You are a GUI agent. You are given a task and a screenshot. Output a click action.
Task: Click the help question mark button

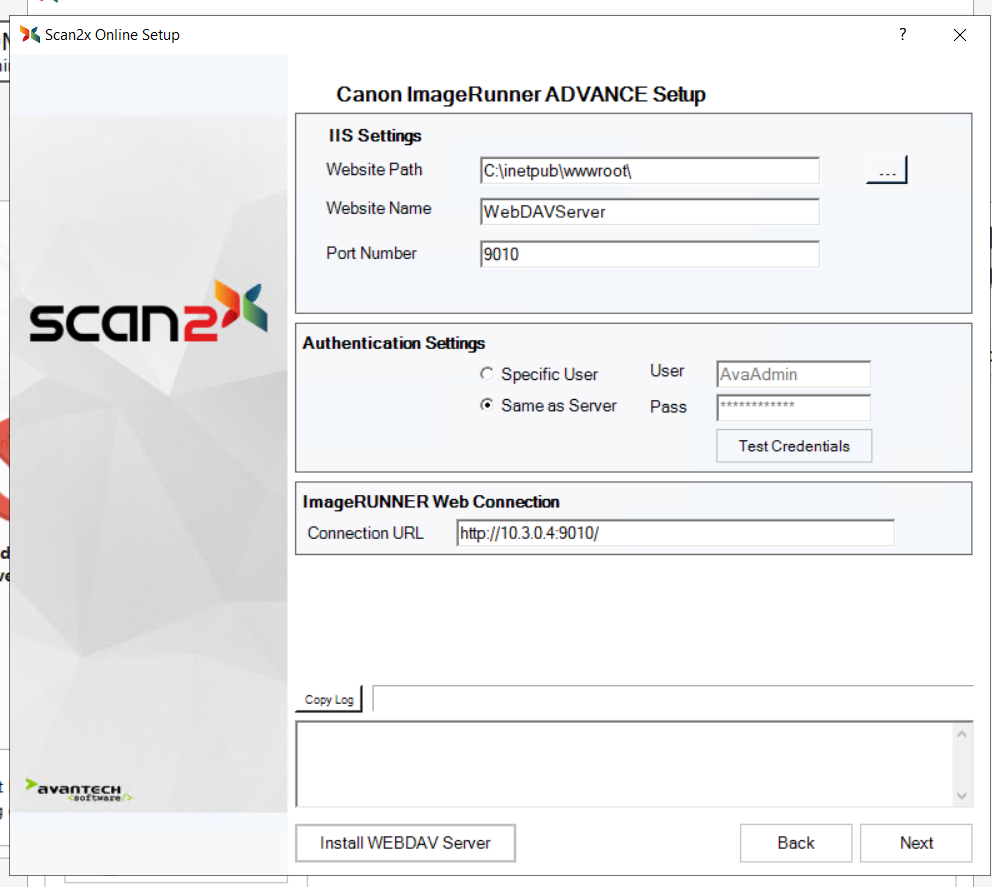(x=903, y=35)
